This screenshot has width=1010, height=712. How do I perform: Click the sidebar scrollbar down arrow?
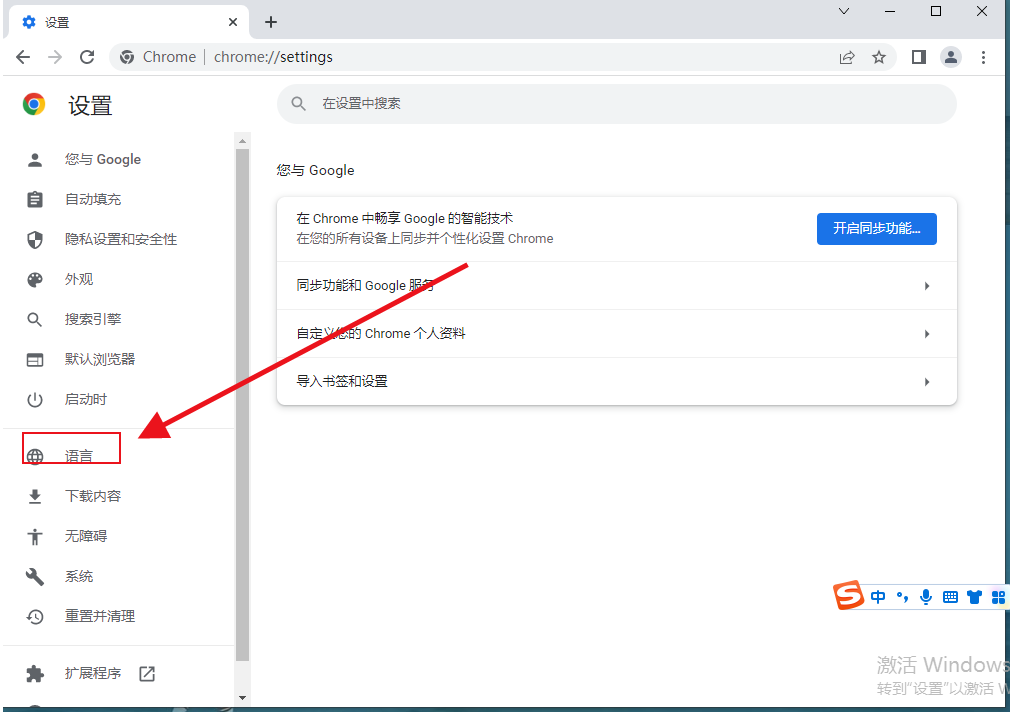(x=242, y=697)
